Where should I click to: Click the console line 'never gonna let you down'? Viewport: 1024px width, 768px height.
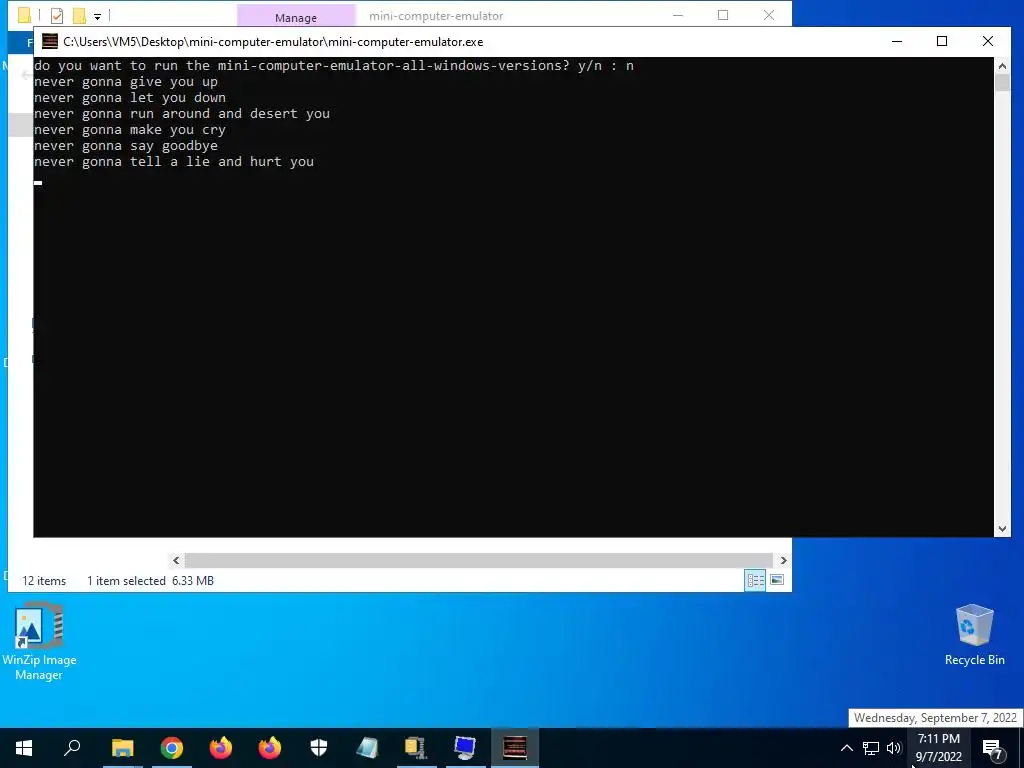pyautogui.click(x=130, y=98)
